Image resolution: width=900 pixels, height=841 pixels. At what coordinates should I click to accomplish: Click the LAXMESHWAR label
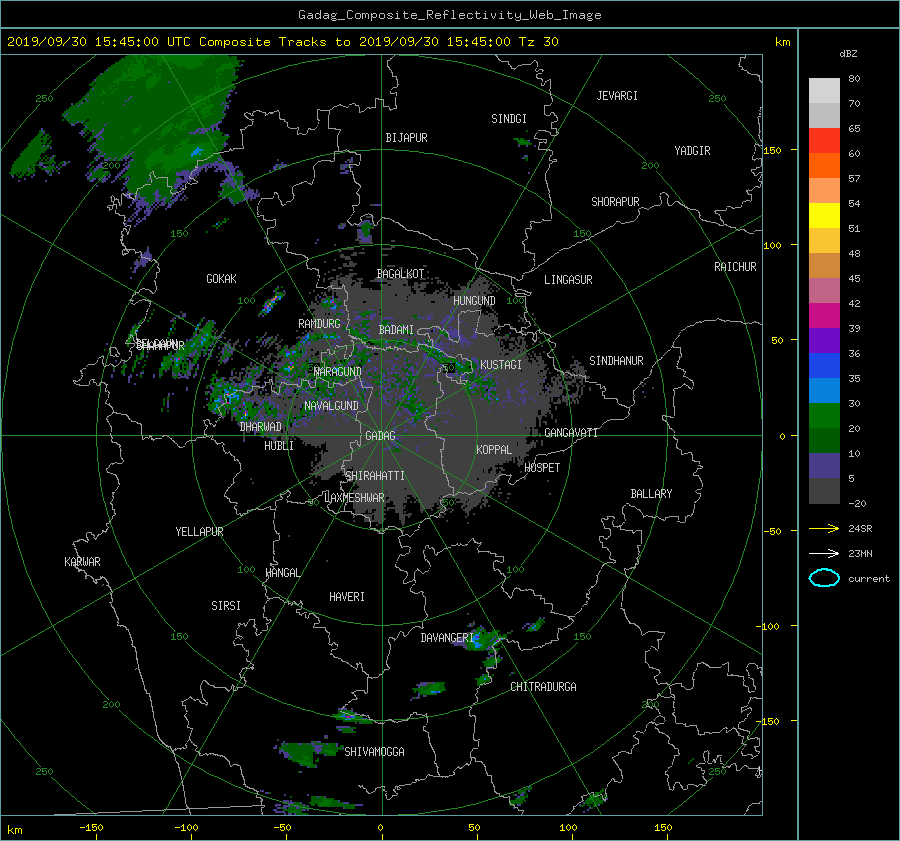point(354,498)
